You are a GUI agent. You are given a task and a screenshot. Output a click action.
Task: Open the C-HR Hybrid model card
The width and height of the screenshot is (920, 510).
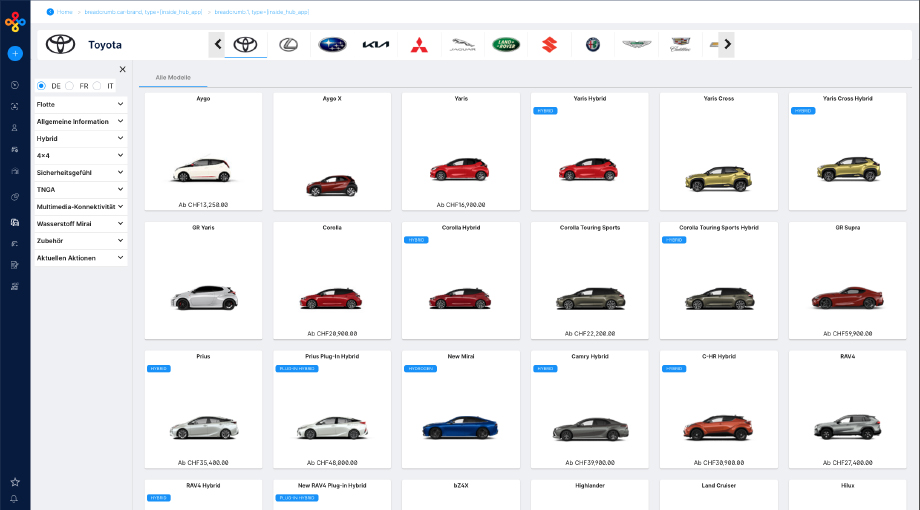click(719, 410)
